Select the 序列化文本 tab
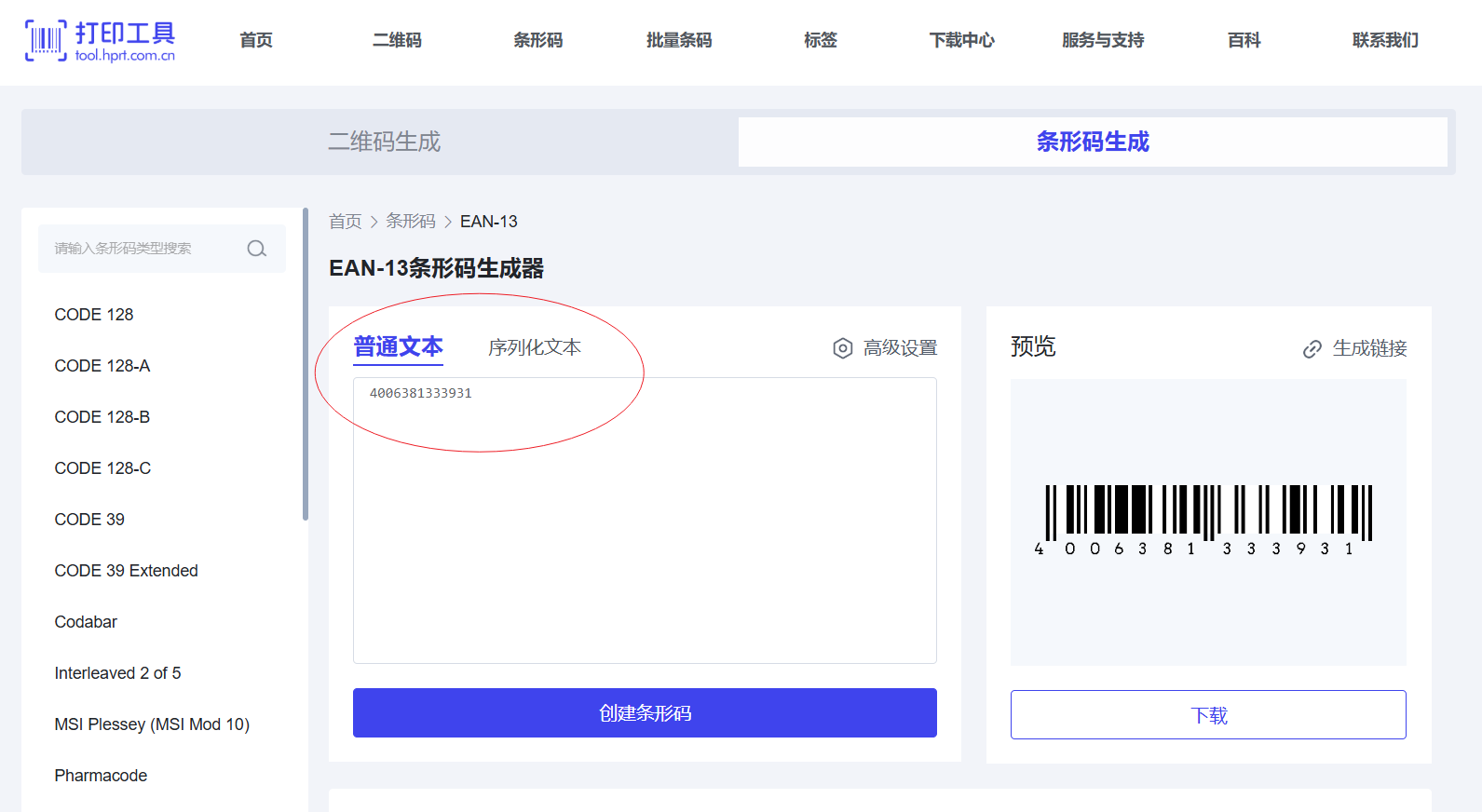The image size is (1482, 812). [x=535, y=347]
